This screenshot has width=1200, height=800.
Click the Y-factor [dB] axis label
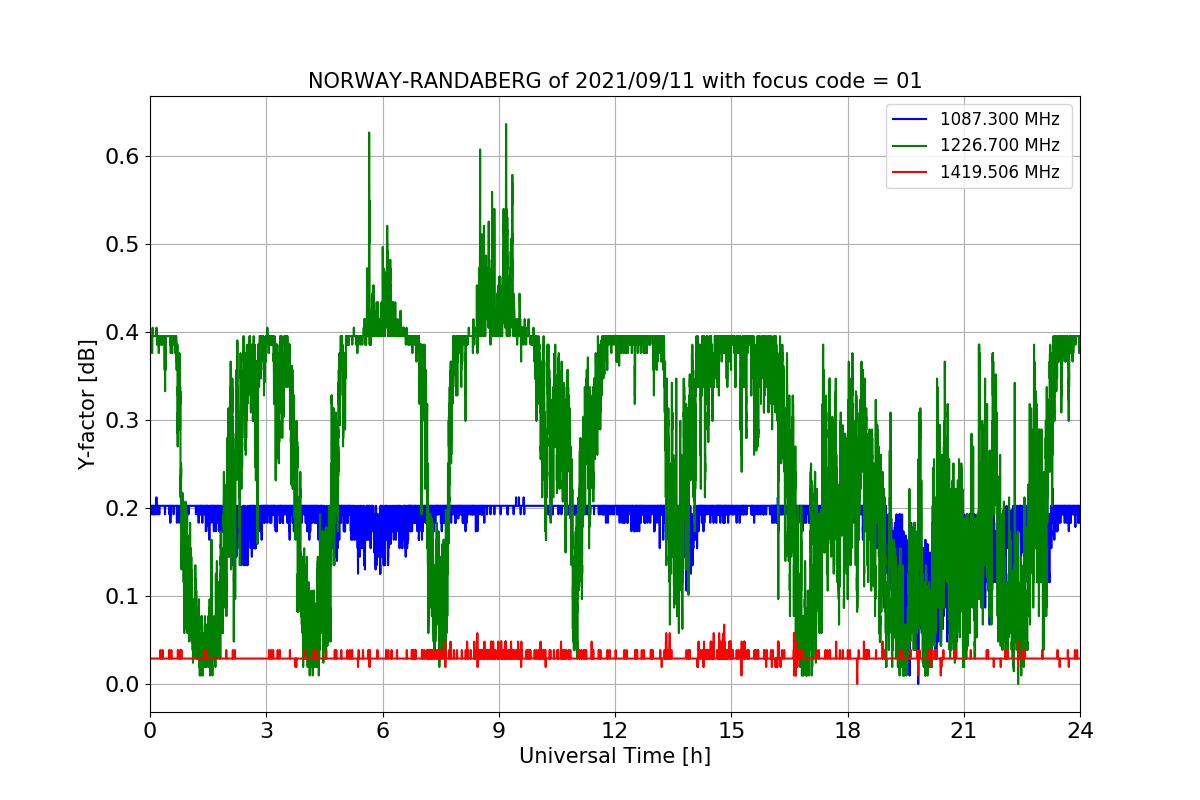coord(88,405)
